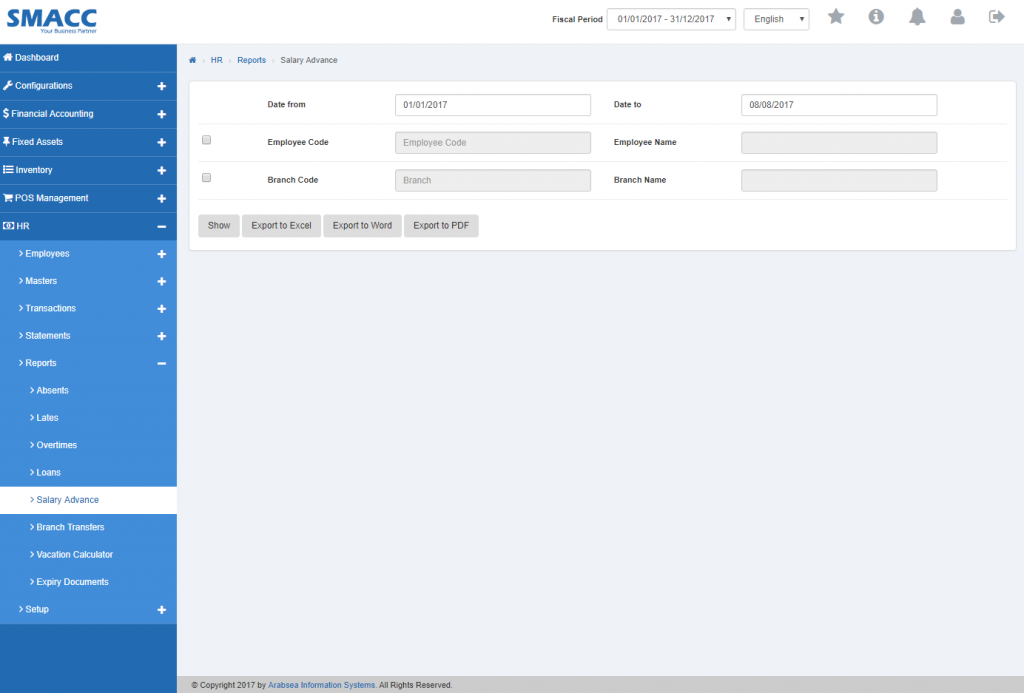Select Vacation Calculator in sidebar

(75, 554)
